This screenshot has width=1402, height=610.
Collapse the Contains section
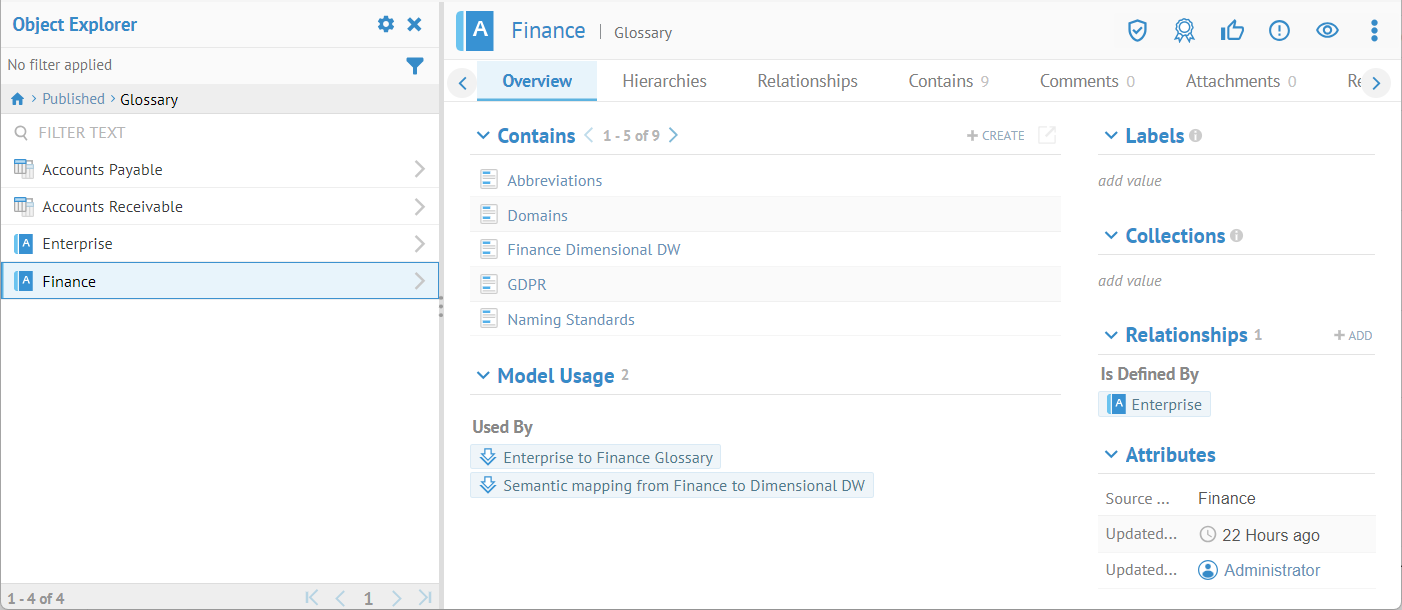[484, 136]
